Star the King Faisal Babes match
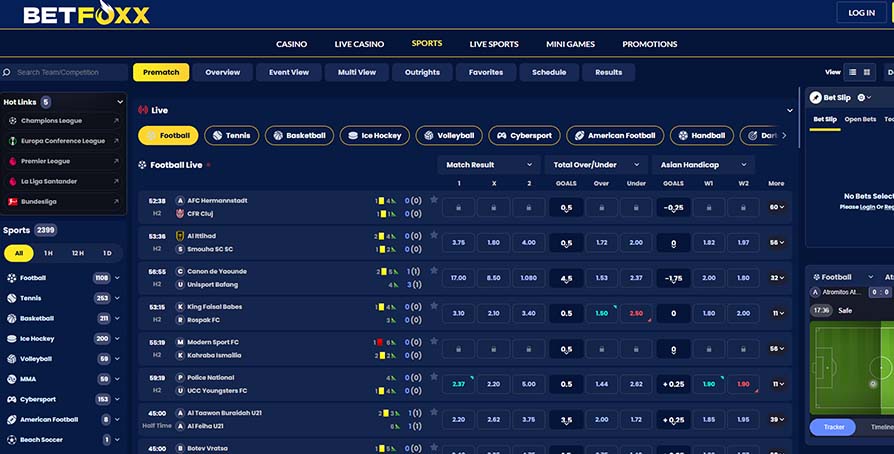 434,306
